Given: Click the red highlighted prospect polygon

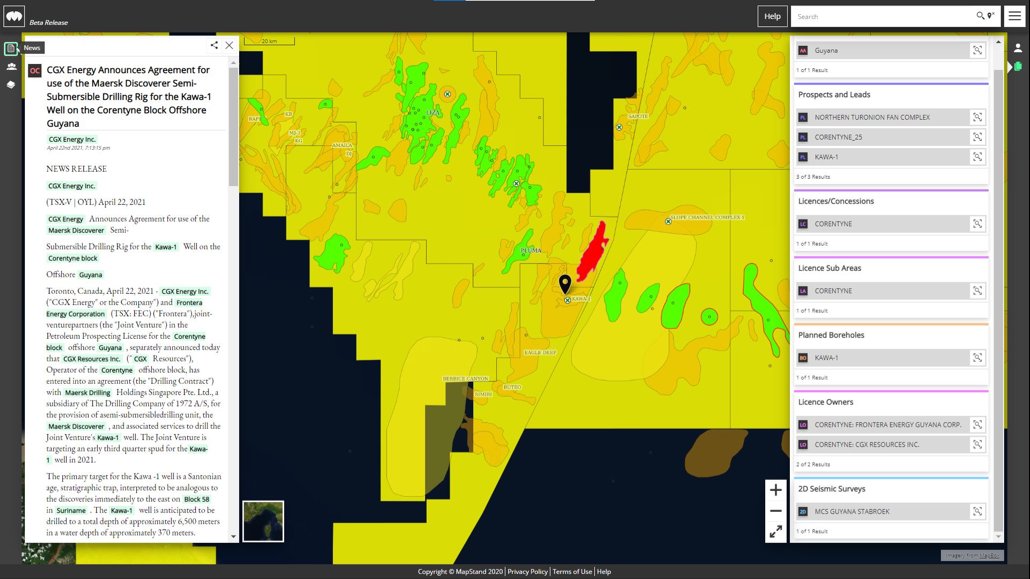Looking at the screenshot, I should (593, 252).
